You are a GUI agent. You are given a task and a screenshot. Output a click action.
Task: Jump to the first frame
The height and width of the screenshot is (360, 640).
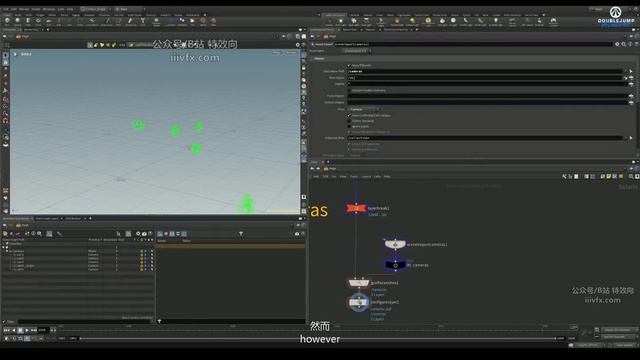pyautogui.click(x=7, y=330)
